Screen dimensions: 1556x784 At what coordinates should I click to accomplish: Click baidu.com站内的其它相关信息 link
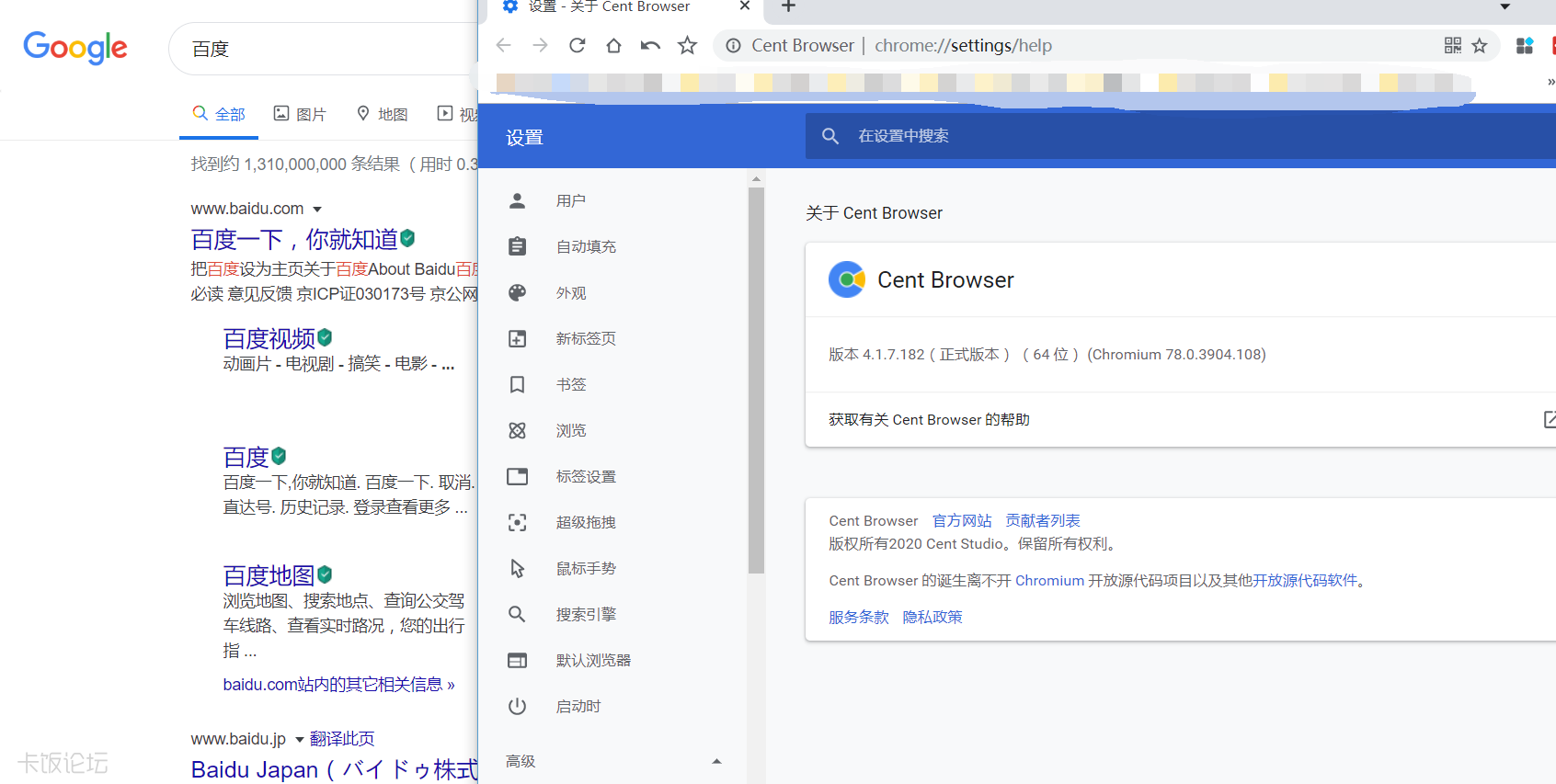pos(338,685)
